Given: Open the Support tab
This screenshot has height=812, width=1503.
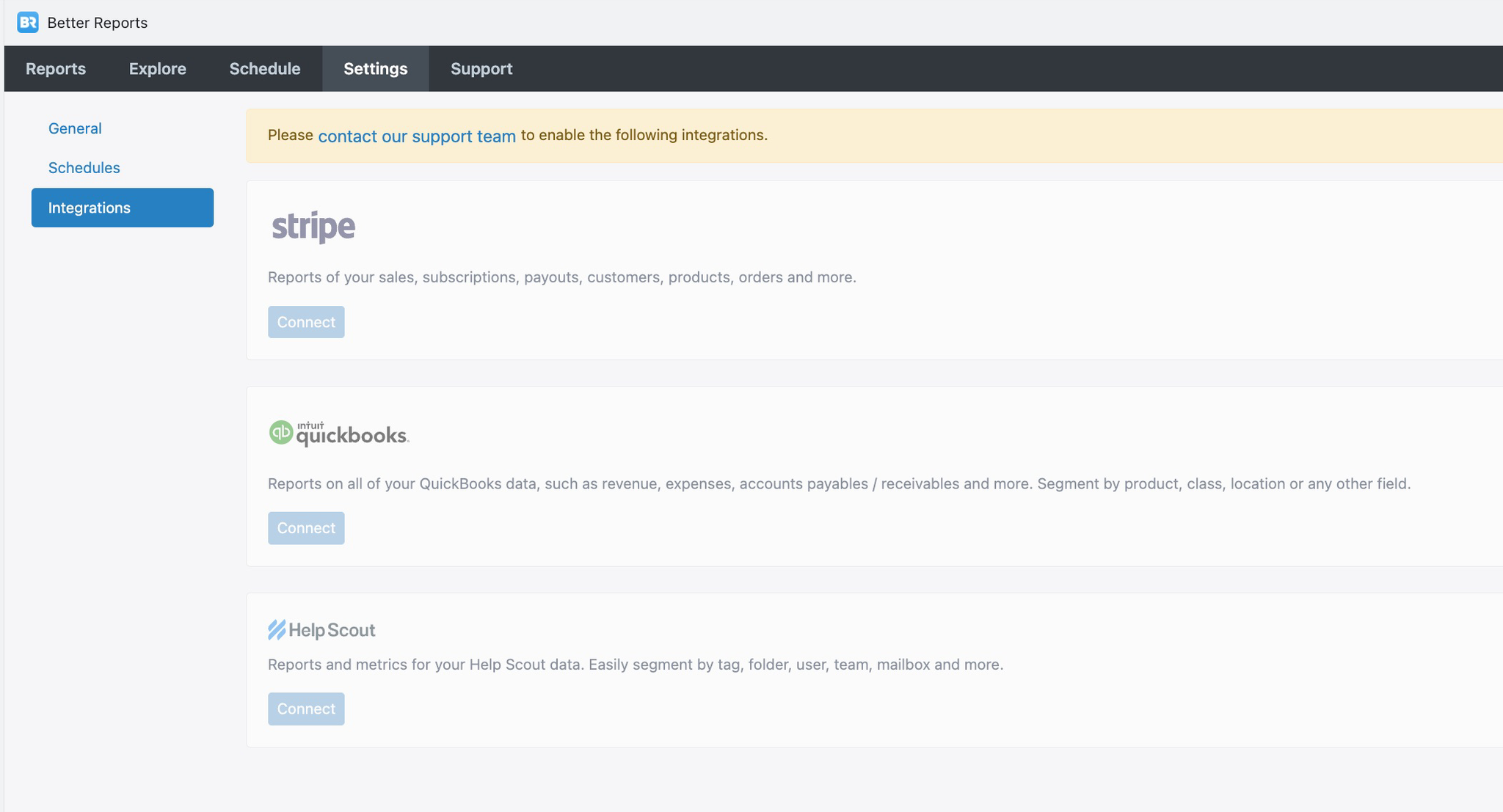Looking at the screenshot, I should [x=481, y=69].
